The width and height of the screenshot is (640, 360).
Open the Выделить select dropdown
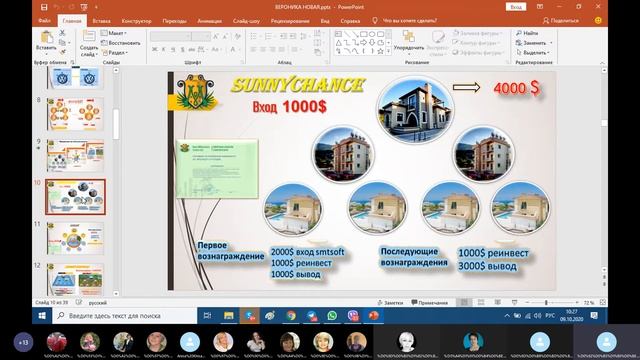point(533,52)
